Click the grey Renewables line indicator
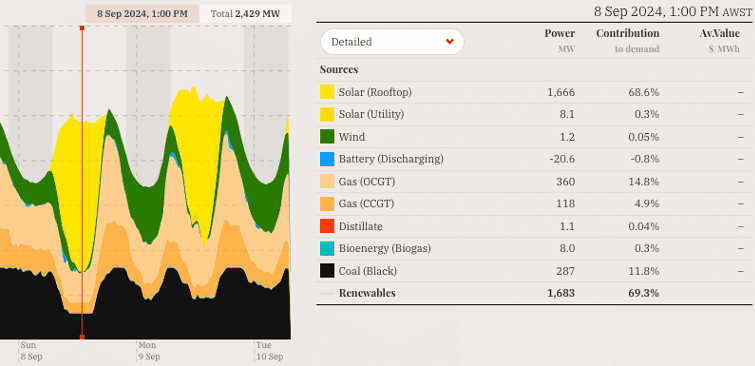The image size is (755, 366). pos(327,293)
